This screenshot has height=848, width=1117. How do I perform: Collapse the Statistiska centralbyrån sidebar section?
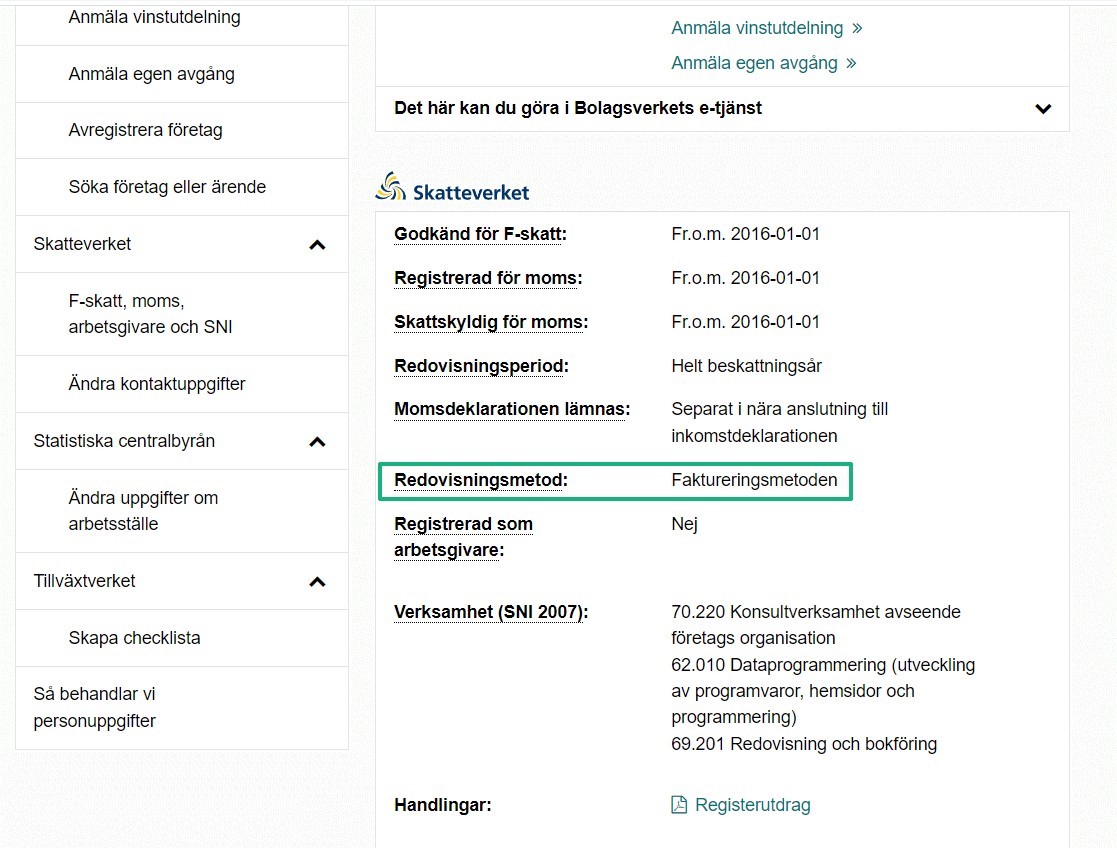318,440
